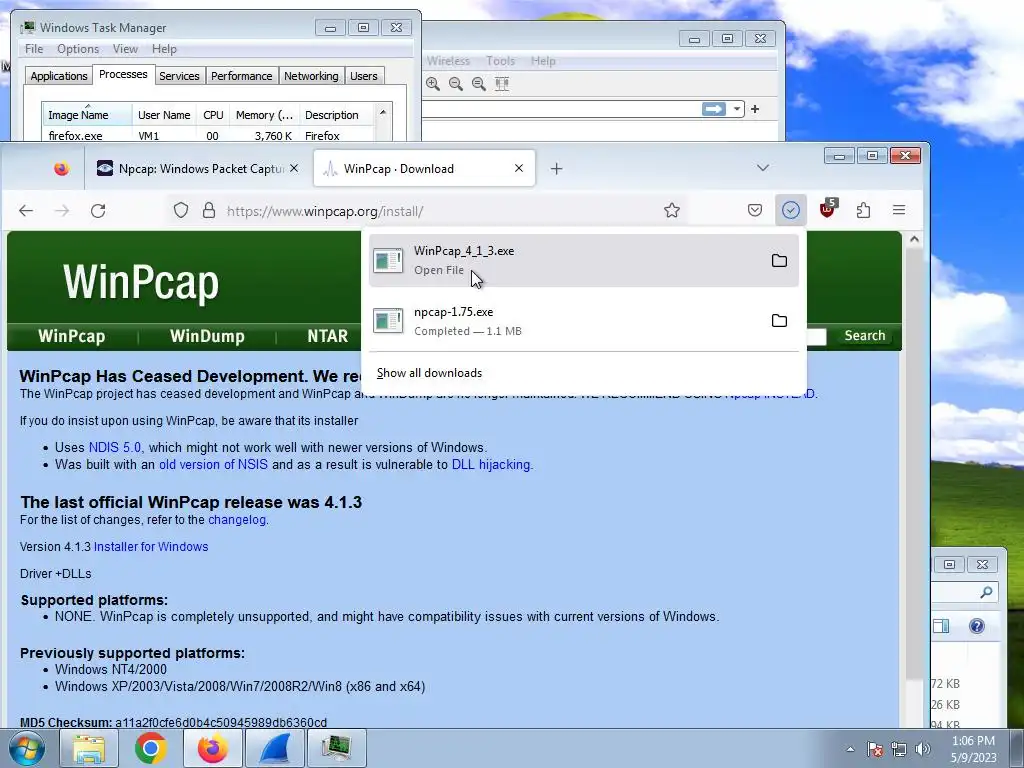Open Task Manager View menu
Screen dimensions: 1024x768
[125, 49]
